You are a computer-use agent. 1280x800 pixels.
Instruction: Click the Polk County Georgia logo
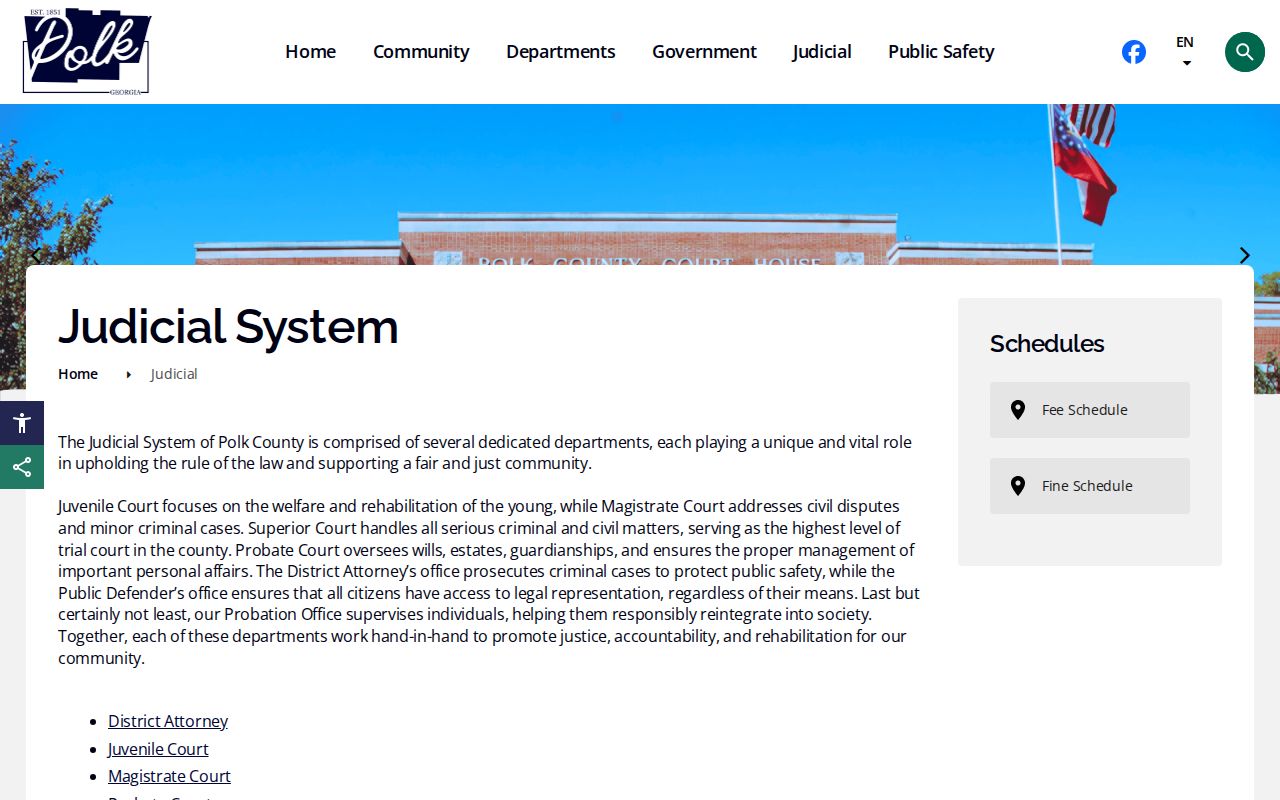(87, 51)
